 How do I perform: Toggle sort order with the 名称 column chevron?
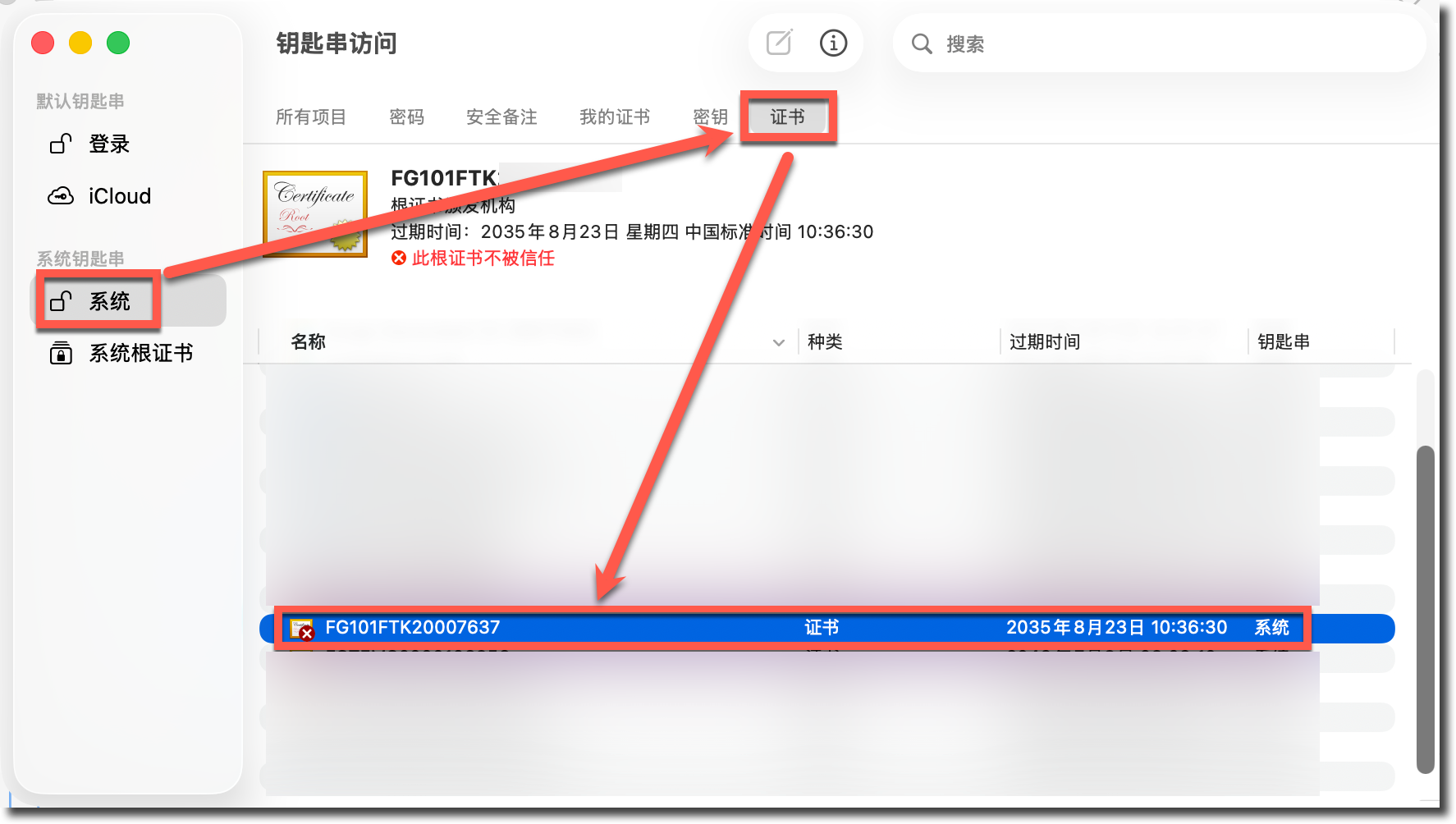tap(778, 342)
